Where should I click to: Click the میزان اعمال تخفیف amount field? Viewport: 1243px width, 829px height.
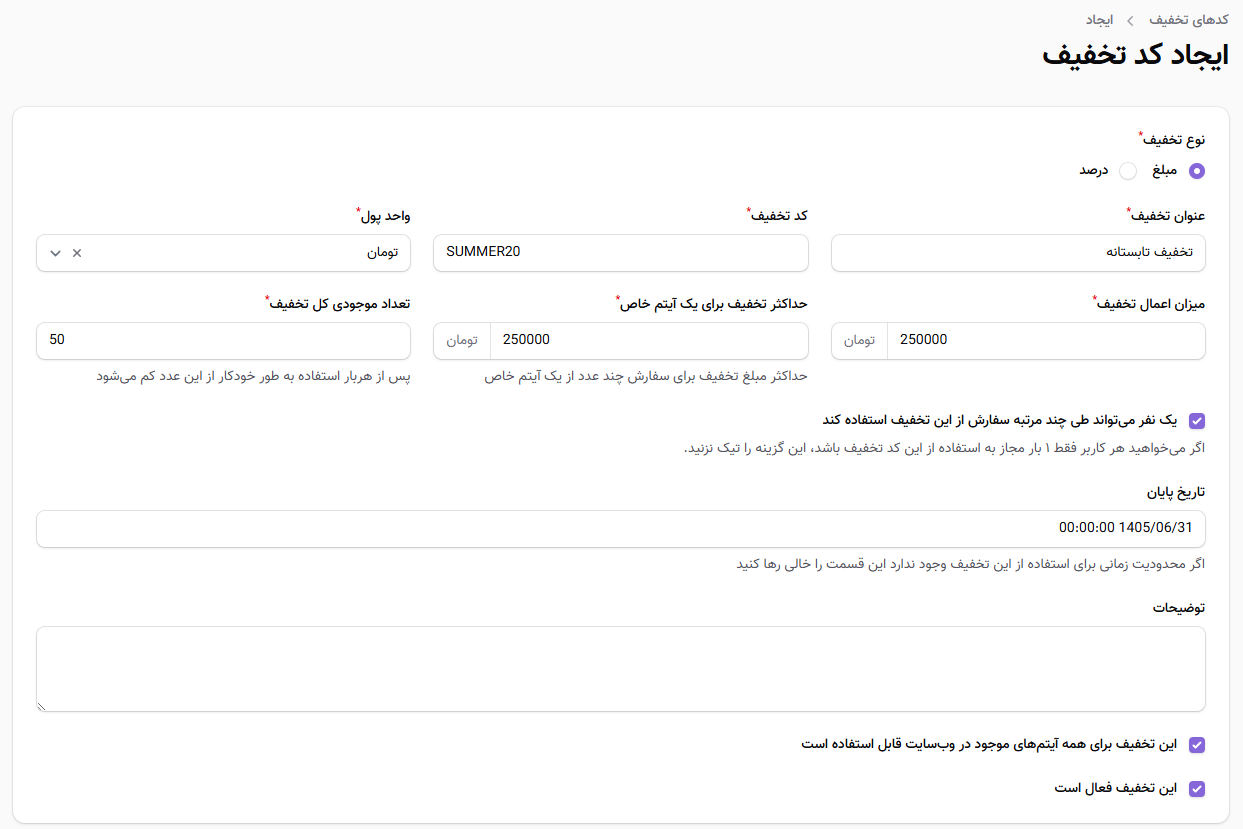1046,340
